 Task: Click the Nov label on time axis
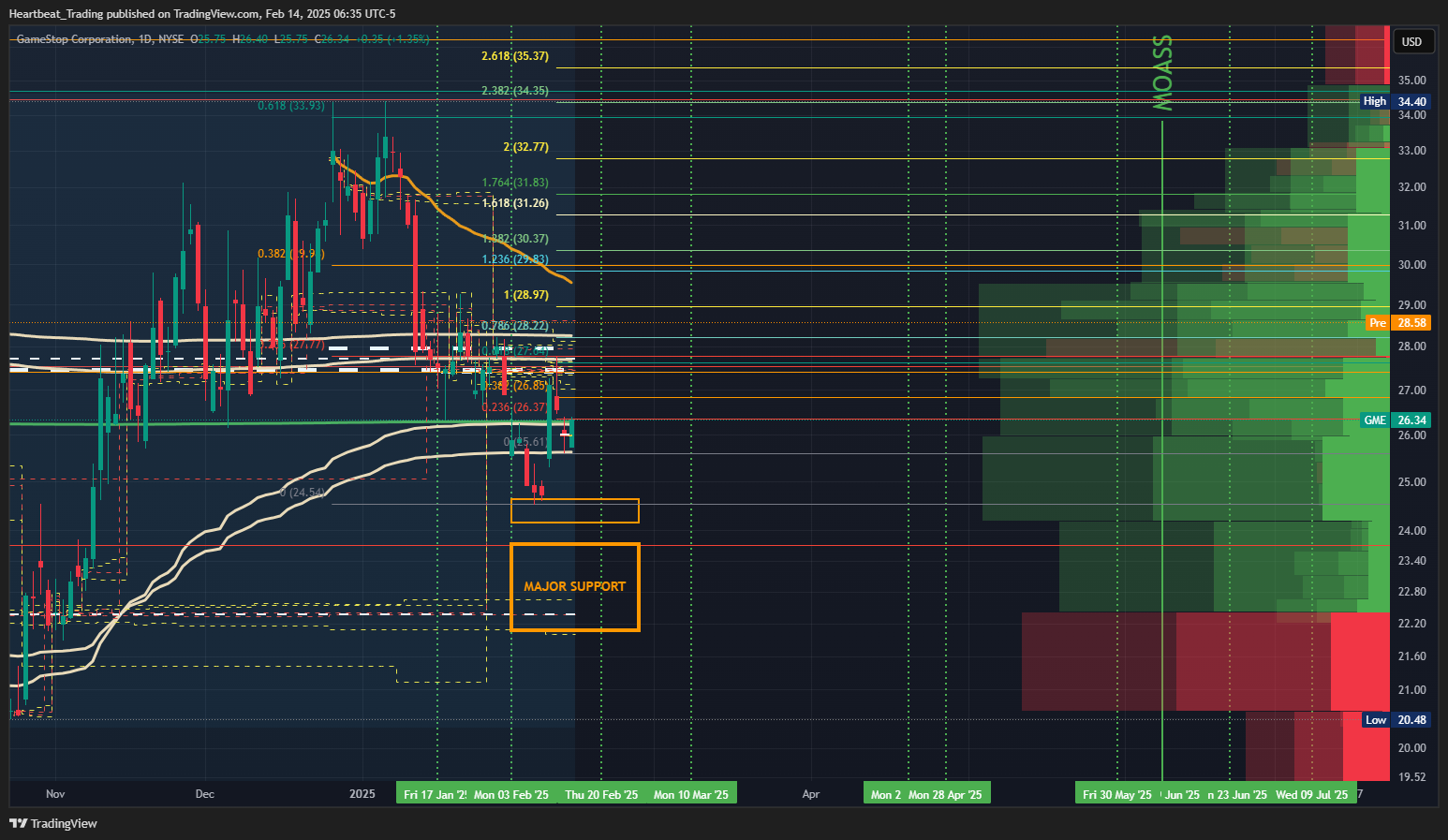coord(55,794)
